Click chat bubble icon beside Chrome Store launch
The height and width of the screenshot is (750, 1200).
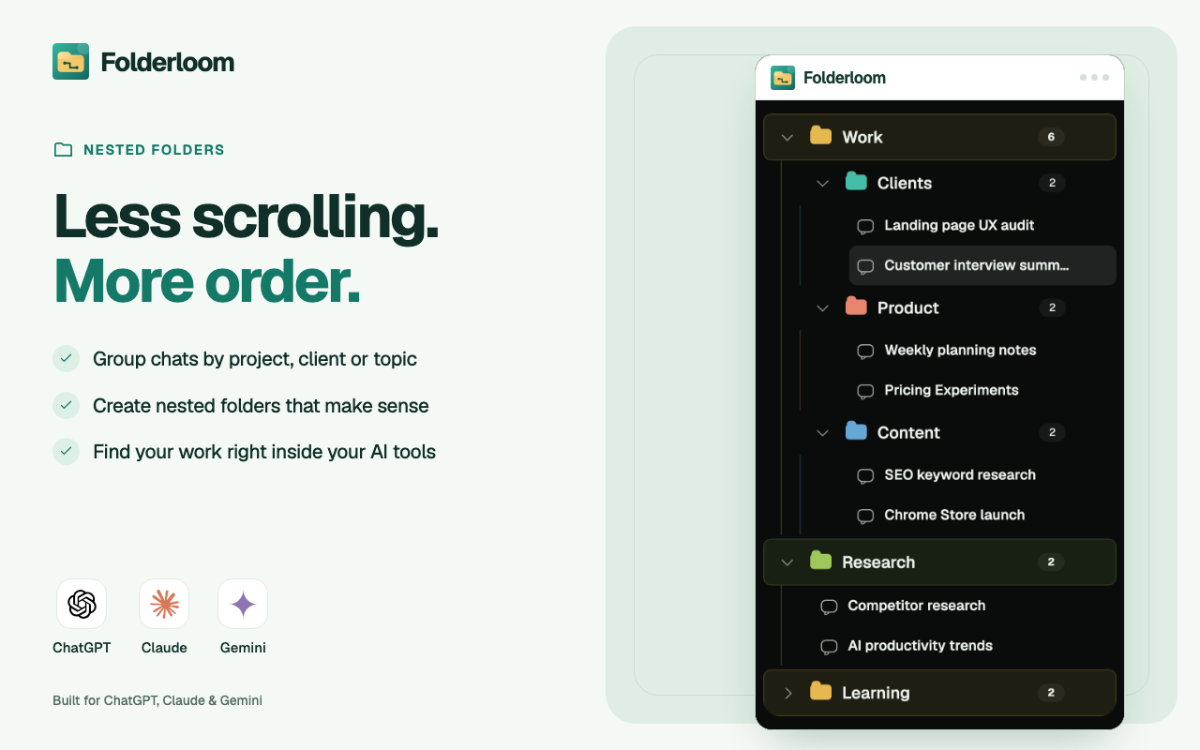pyautogui.click(x=866, y=516)
